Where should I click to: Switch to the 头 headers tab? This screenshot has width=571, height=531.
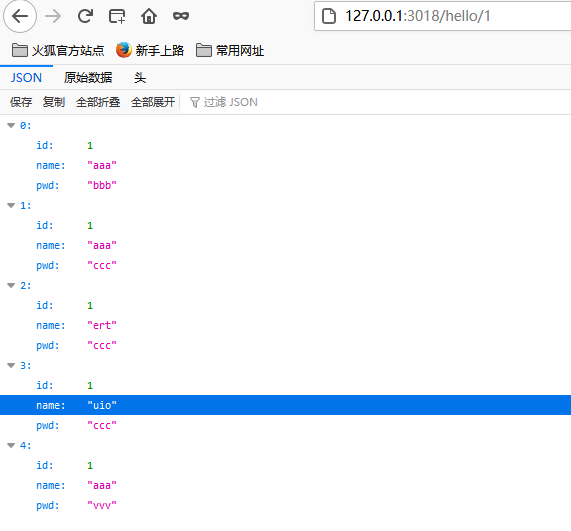[140, 78]
